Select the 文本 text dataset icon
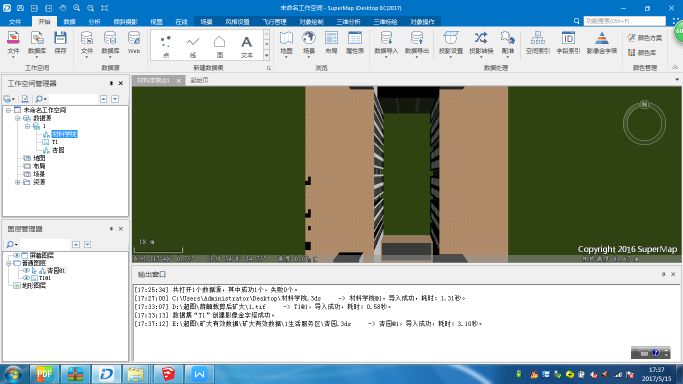This screenshot has width=683, height=384. pos(247,46)
